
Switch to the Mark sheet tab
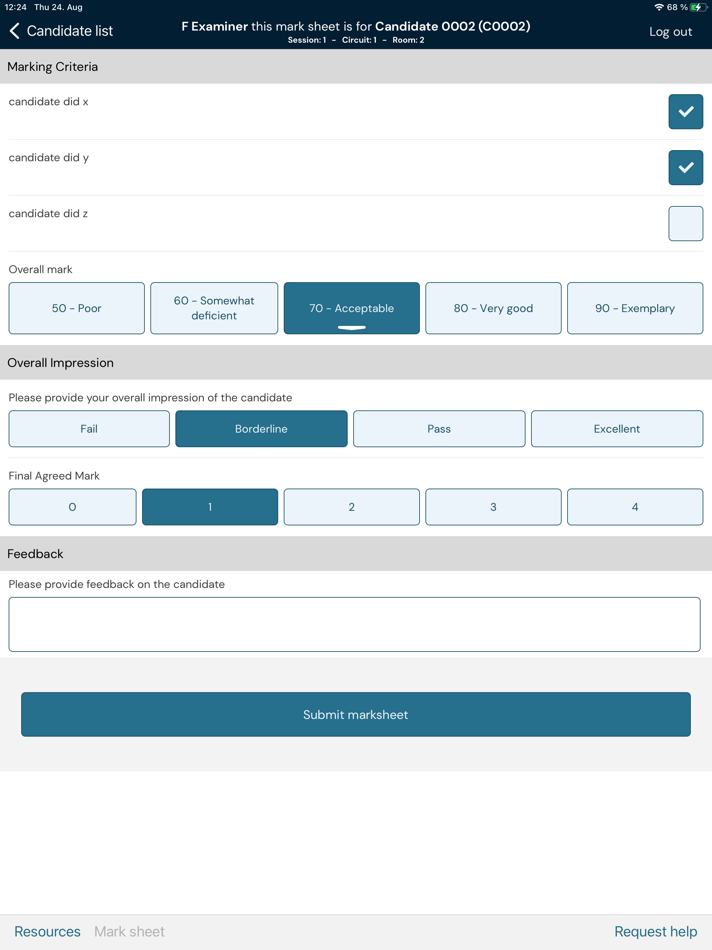[x=129, y=931]
